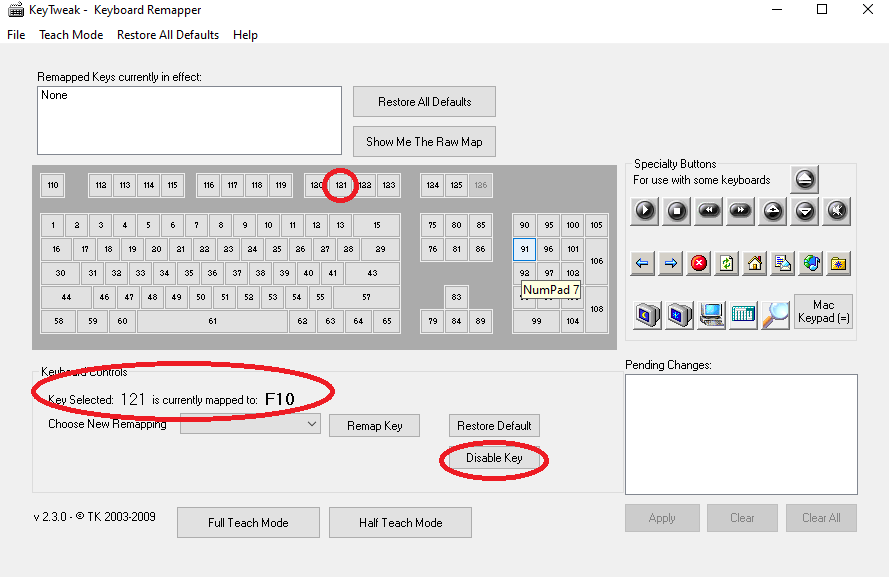
Task: Click the Mac Keypad (=) button
Action: (x=823, y=312)
